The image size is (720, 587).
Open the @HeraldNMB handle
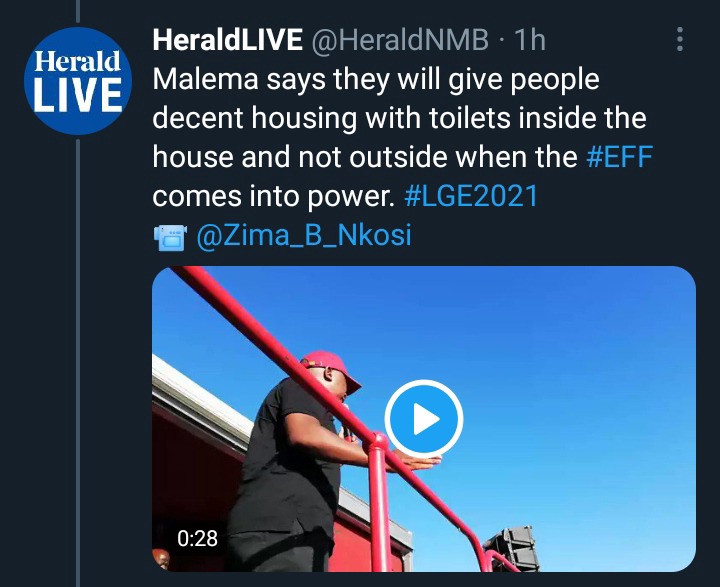[400, 40]
